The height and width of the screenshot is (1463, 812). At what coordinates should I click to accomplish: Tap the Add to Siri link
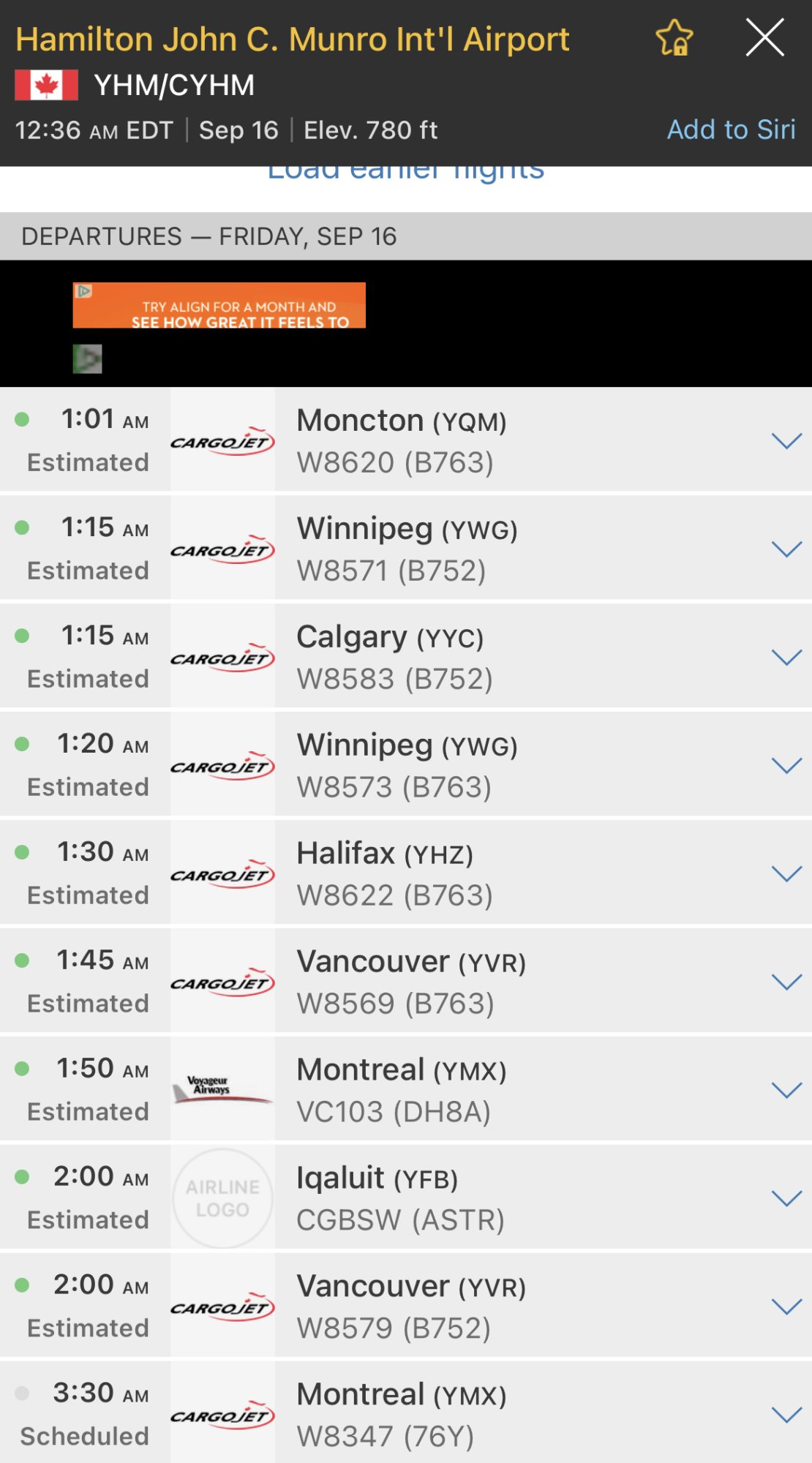(731, 129)
